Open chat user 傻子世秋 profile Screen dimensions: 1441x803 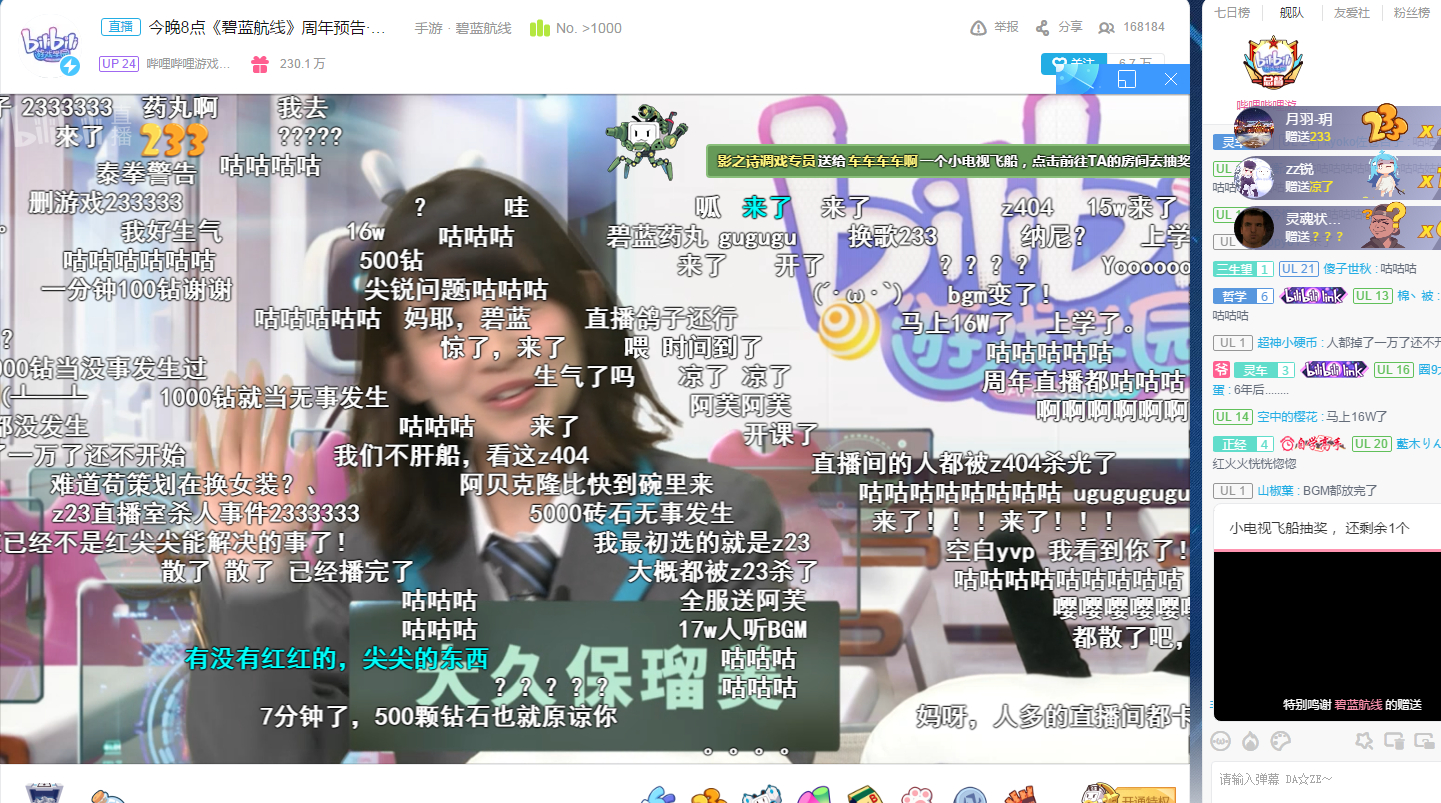tap(1348, 269)
